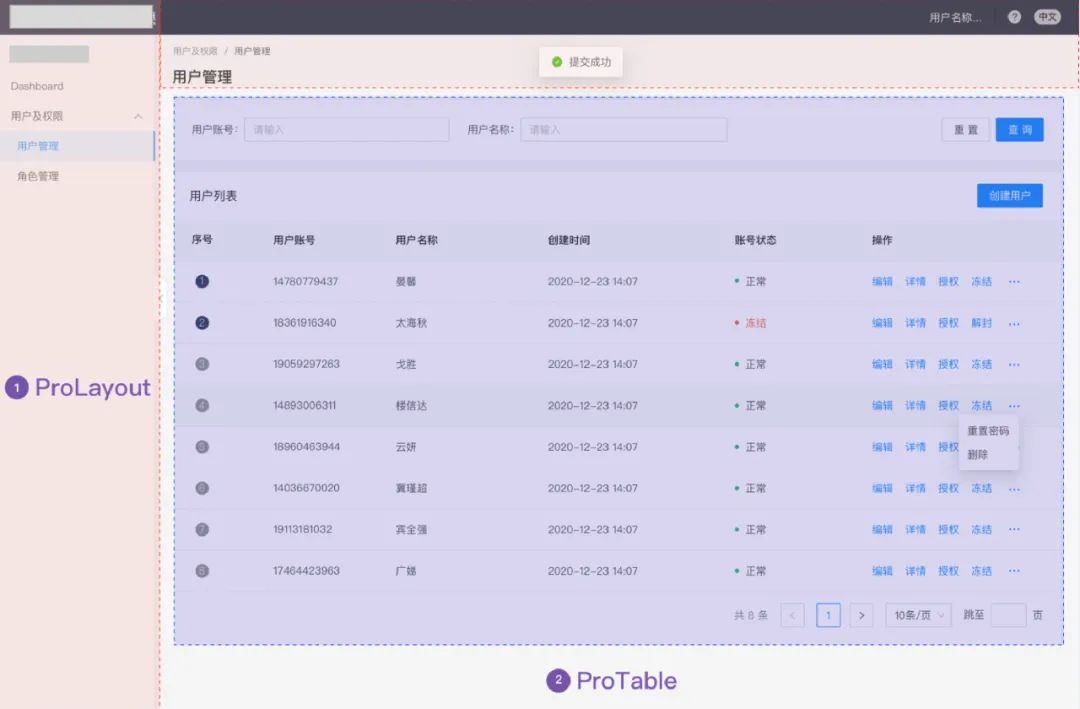The image size is (1080, 709).
Task: Click the 用户账号 input field
Action: click(346, 129)
